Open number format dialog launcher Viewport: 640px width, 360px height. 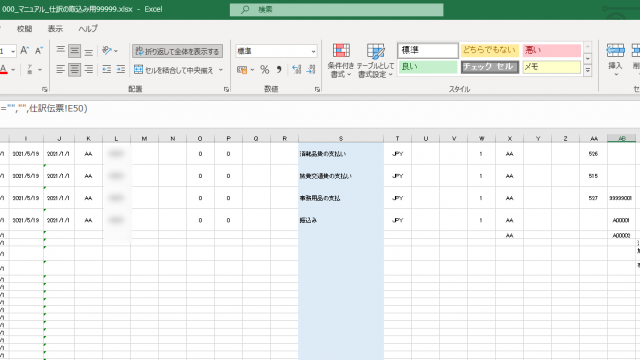point(317,89)
